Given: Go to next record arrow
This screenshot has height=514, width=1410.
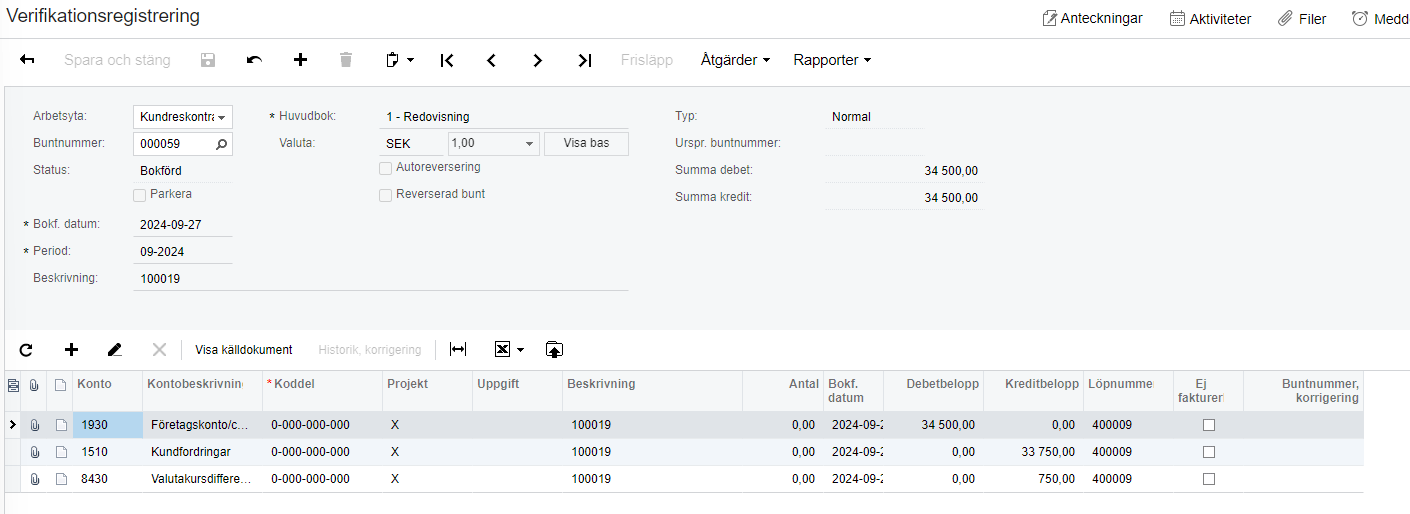Looking at the screenshot, I should (x=538, y=60).
